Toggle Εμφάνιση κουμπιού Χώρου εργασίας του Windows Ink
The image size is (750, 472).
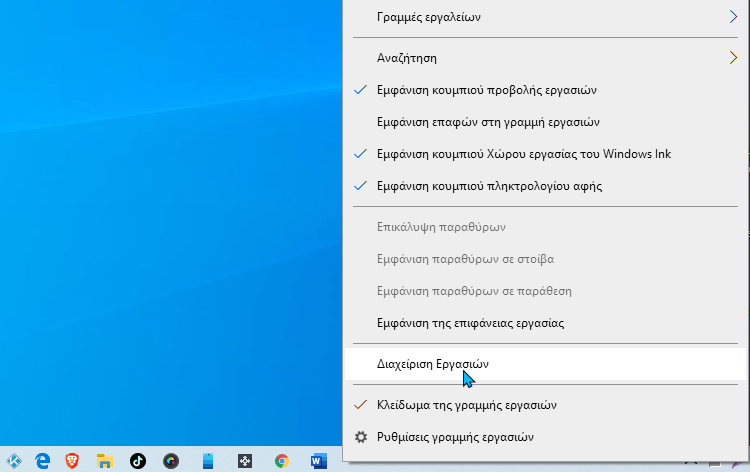click(545, 154)
